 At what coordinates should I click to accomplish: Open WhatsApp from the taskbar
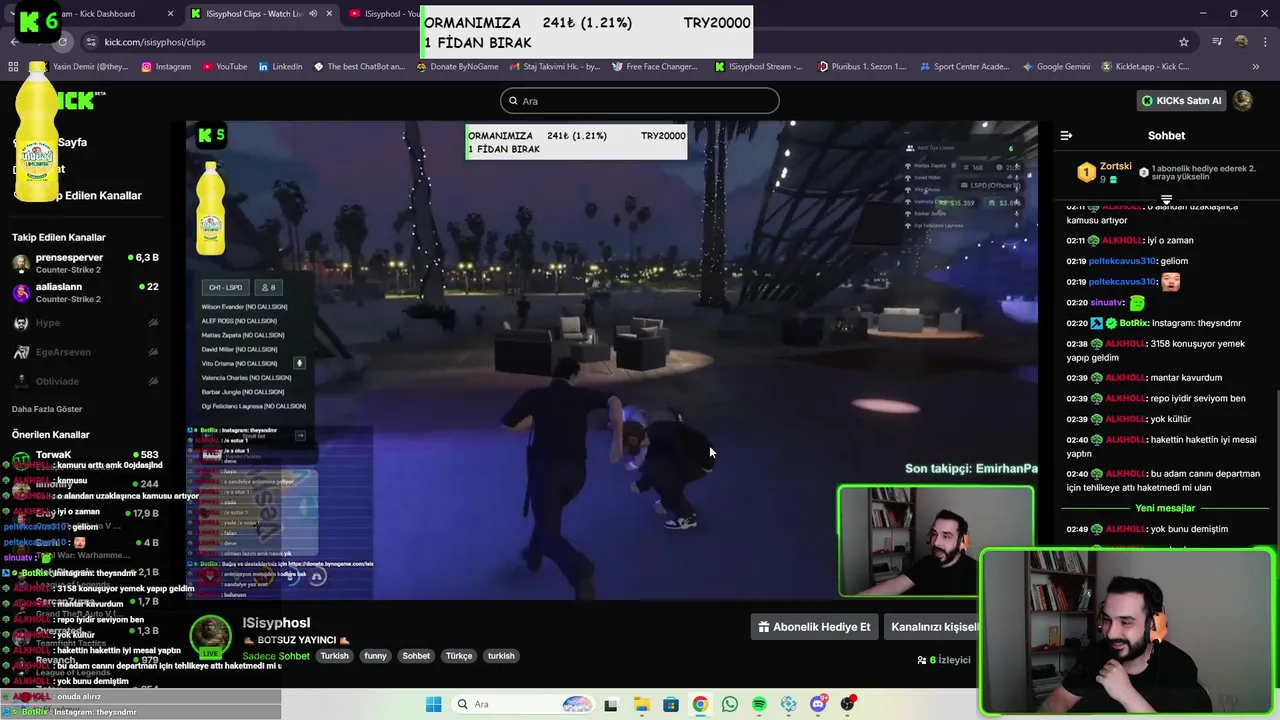point(729,705)
